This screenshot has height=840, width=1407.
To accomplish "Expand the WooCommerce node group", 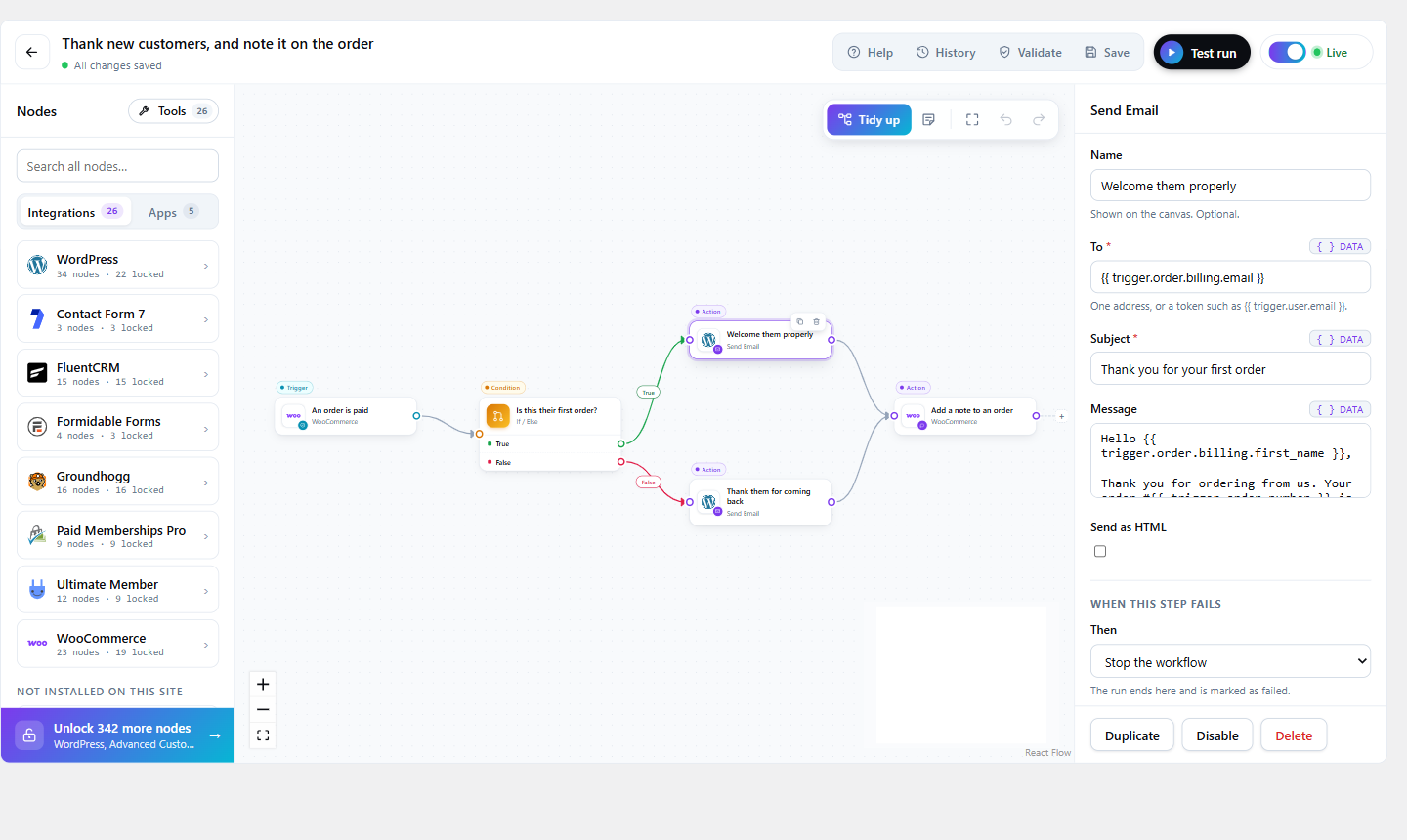I will (117, 644).
